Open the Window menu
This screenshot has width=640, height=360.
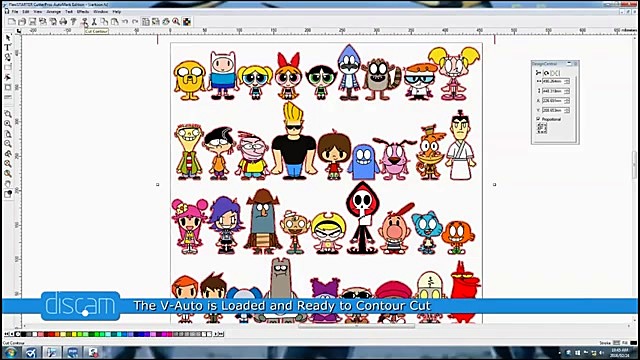click(x=101, y=12)
